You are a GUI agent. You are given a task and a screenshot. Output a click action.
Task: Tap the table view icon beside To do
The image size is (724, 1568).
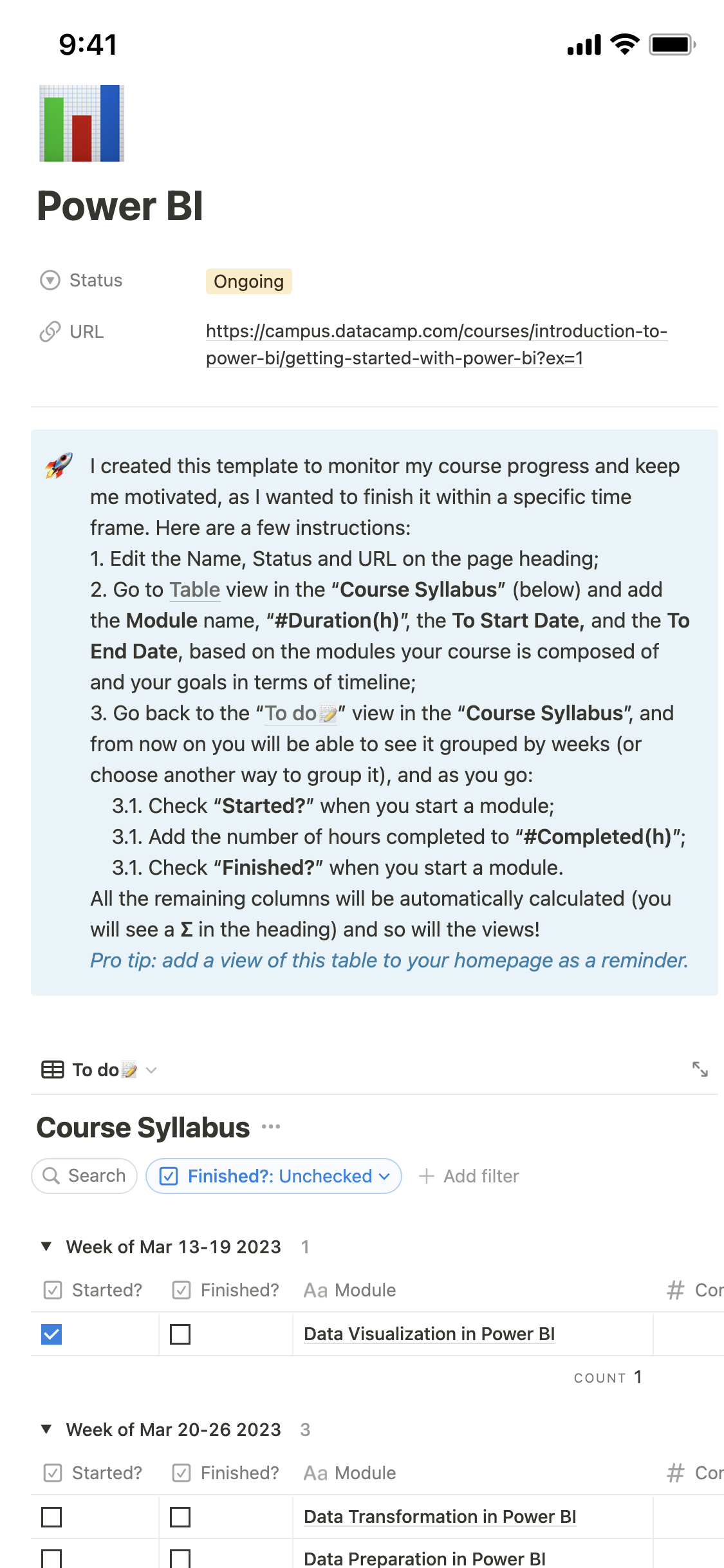point(53,1070)
